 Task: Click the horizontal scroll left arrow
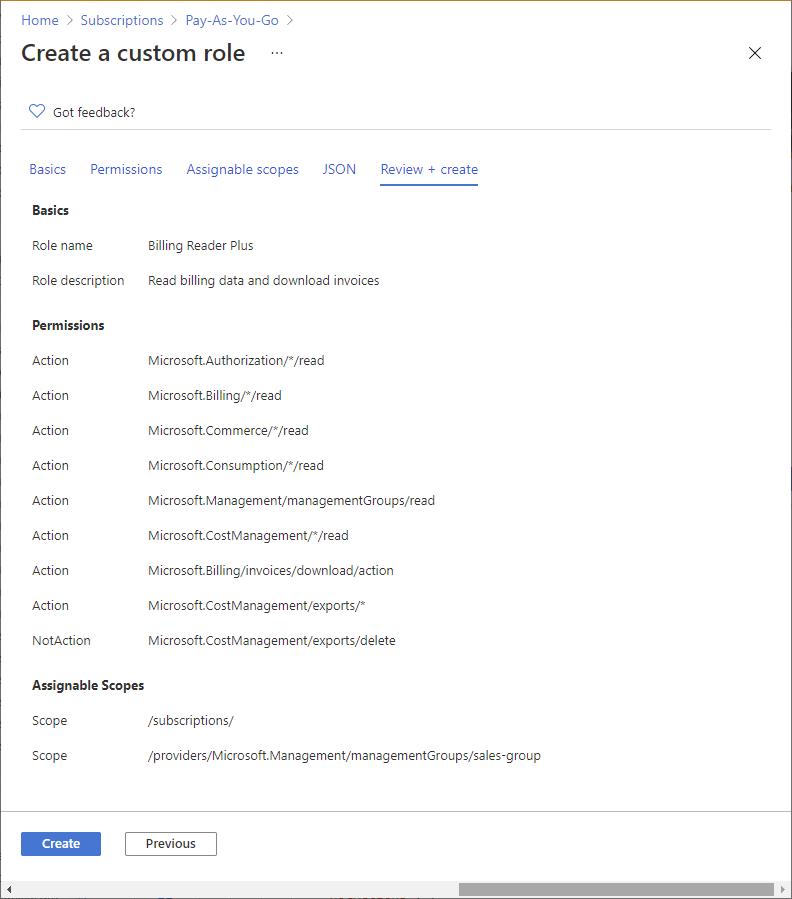(x=9, y=889)
